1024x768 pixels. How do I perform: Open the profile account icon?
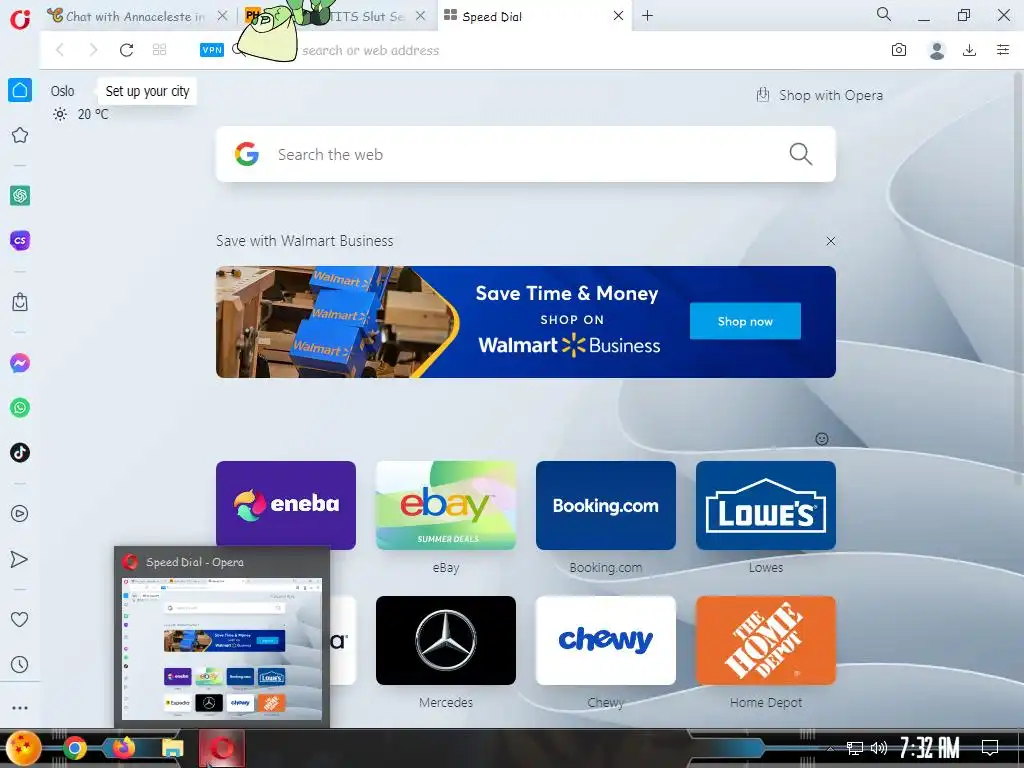tap(936, 50)
